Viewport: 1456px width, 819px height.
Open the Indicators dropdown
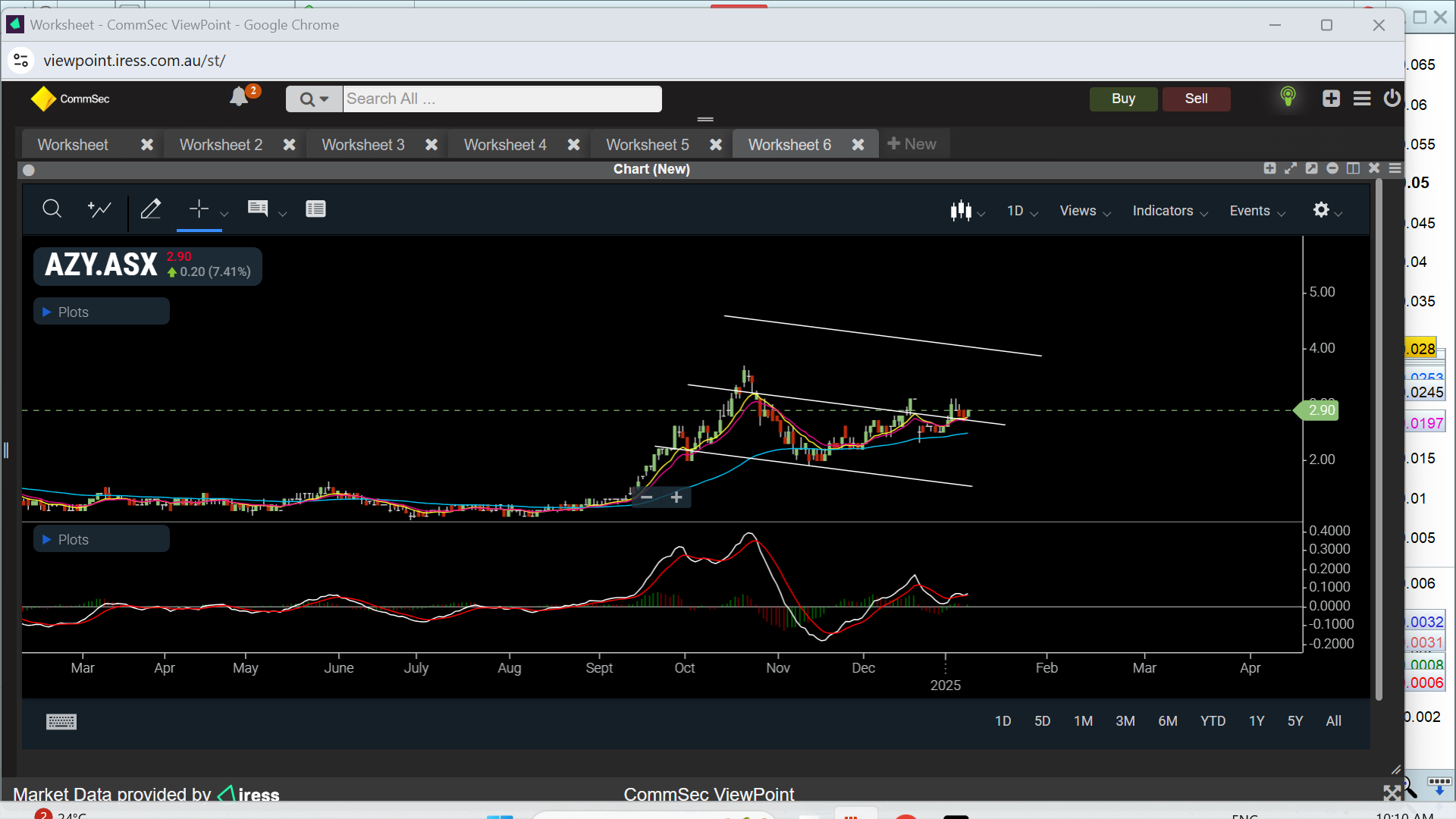coord(1170,211)
